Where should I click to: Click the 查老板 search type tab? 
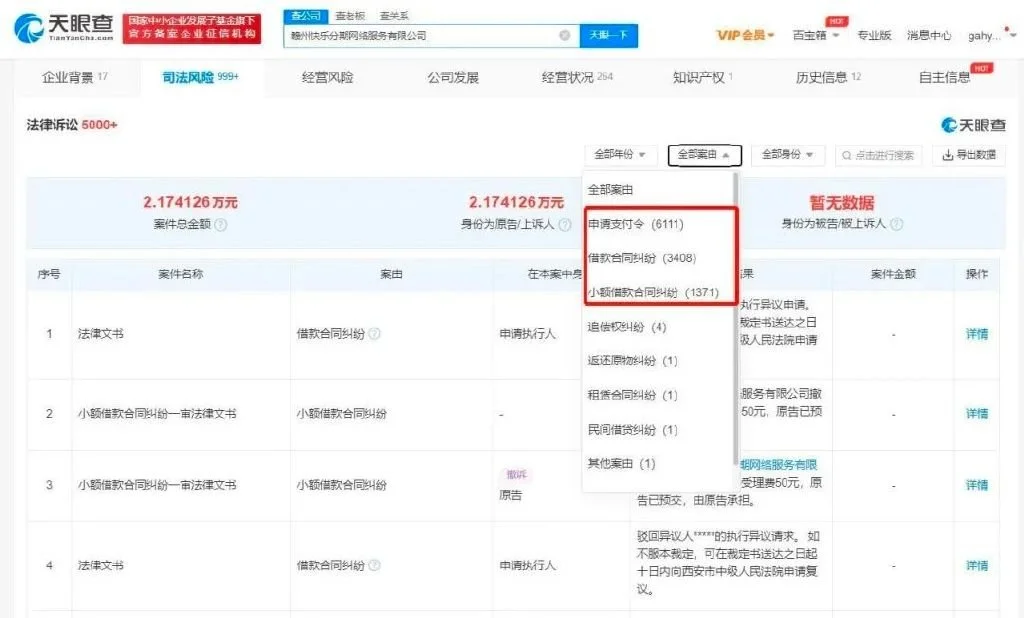click(x=350, y=16)
